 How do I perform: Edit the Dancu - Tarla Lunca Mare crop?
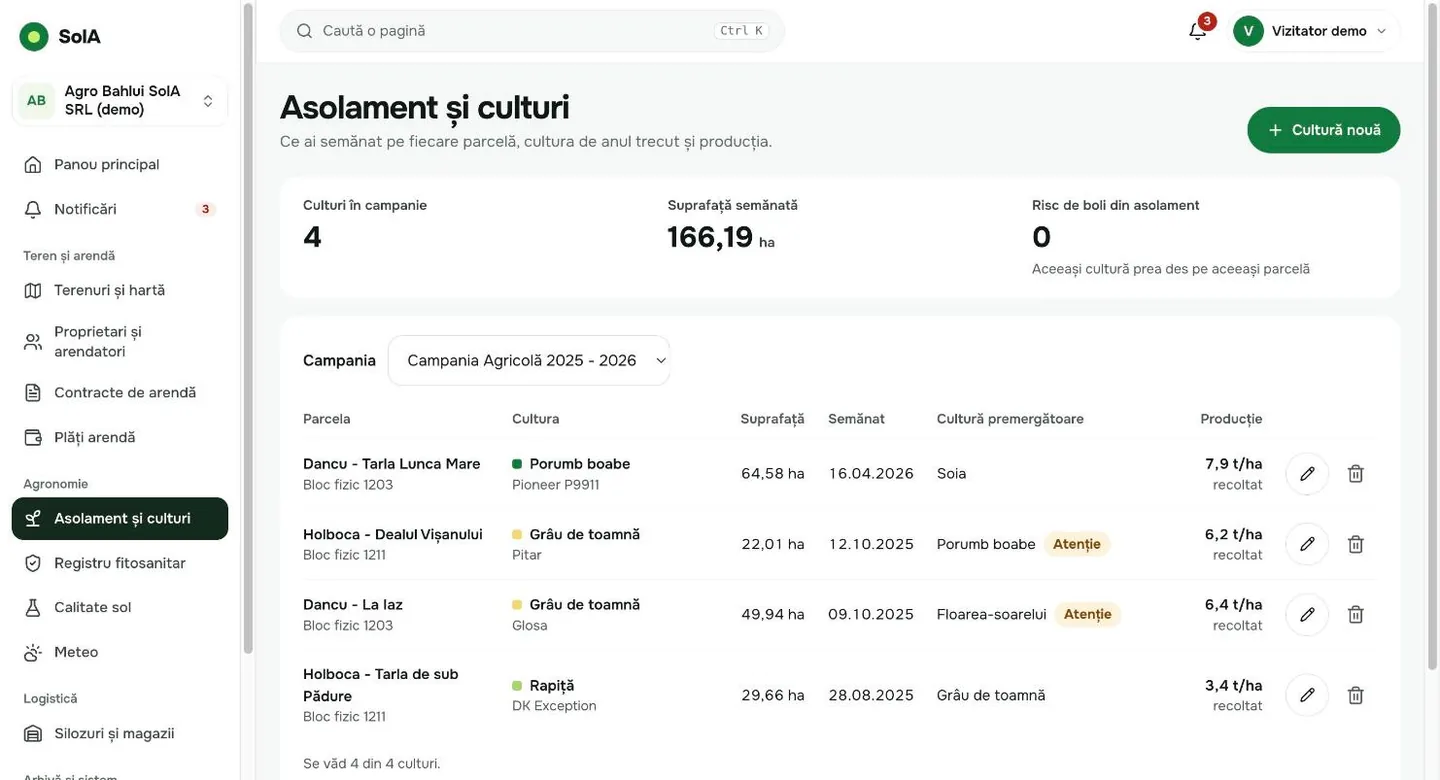[x=1307, y=474]
